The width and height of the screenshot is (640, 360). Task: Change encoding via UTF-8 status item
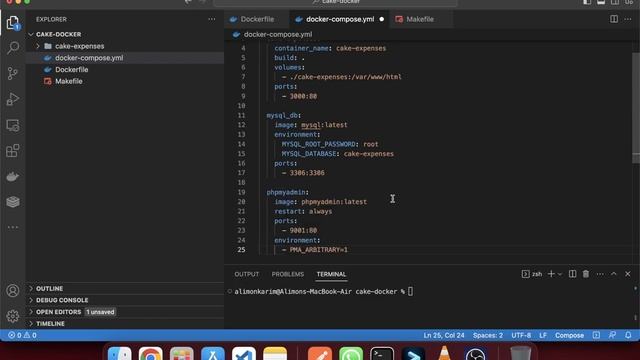coord(521,335)
